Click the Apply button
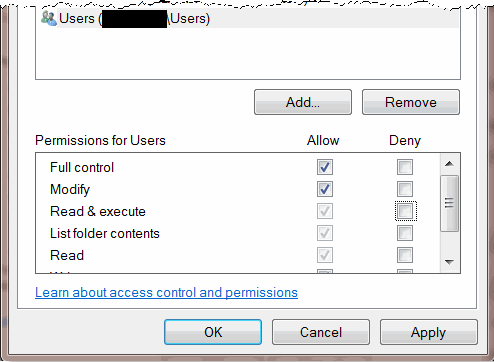The image size is (494, 362). coord(429,332)
